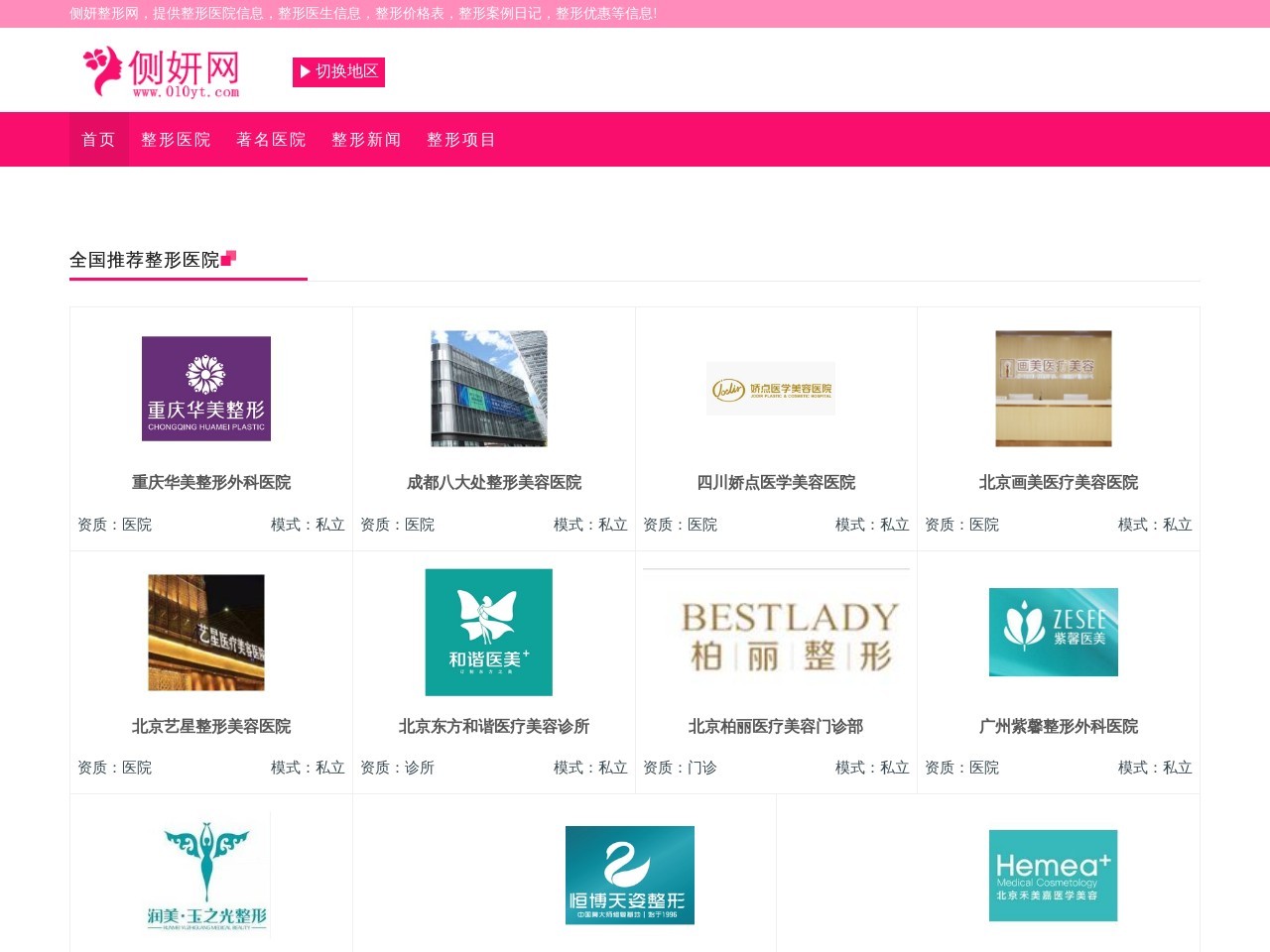Click the pink squares icon beside 全国推荐整形医院
Screen dimensions: 1270x952
pyautogui.click(x=228, y=259)
